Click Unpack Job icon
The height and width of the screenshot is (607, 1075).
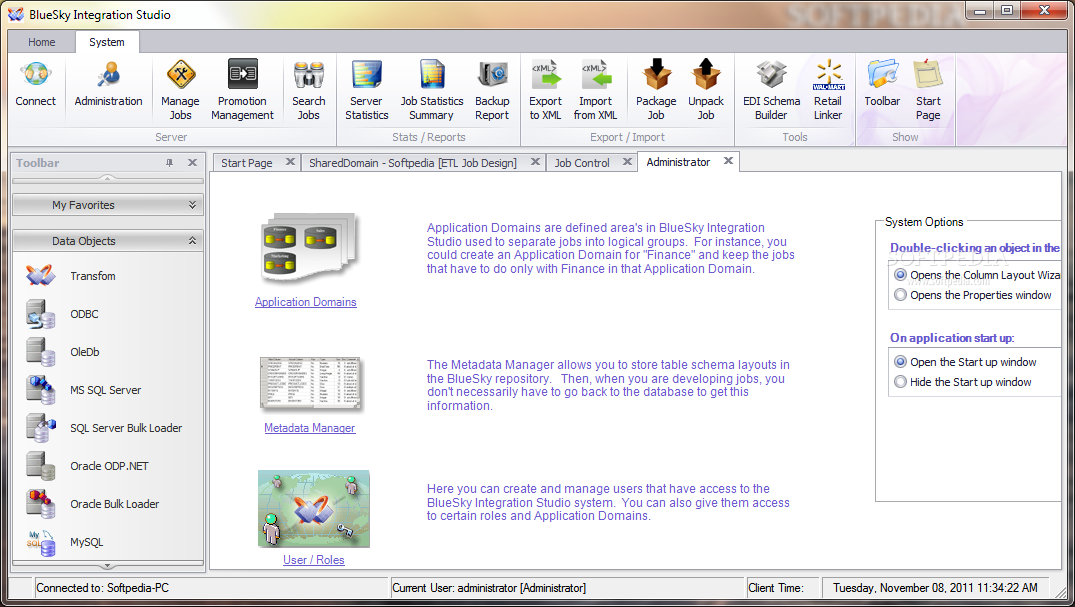(x=706, y=91)
